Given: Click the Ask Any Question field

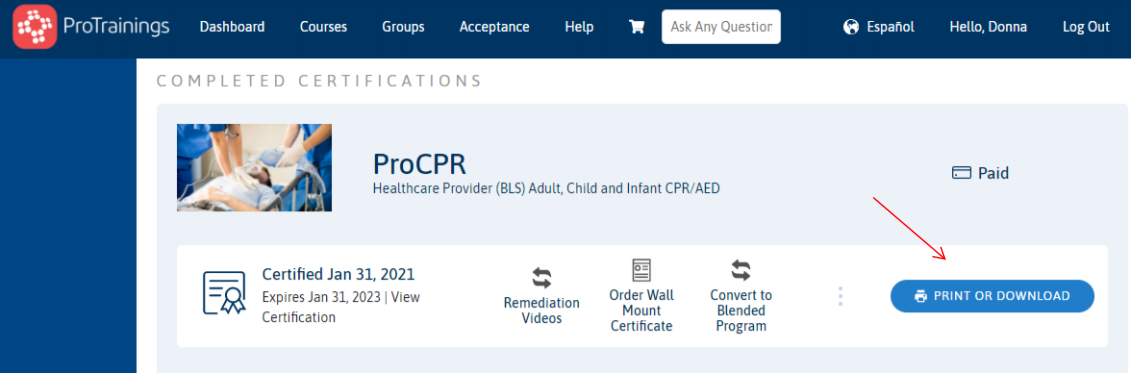Looking at the screenshot, I should (x=721, y=27).
